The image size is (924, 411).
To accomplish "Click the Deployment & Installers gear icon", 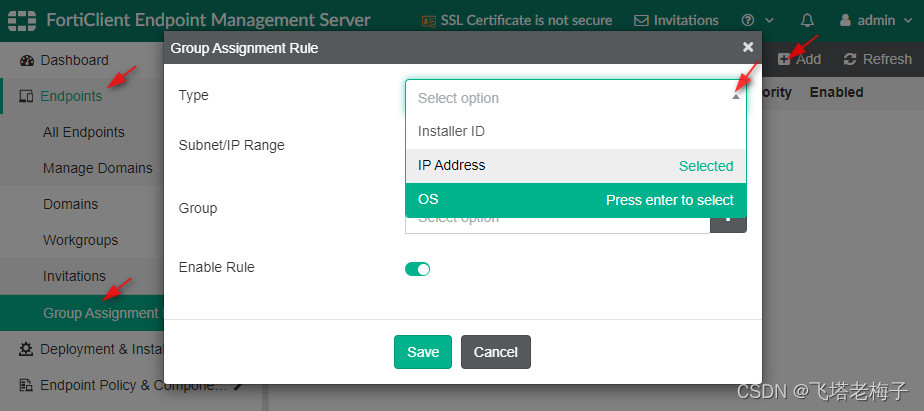I will pos(26,349).
